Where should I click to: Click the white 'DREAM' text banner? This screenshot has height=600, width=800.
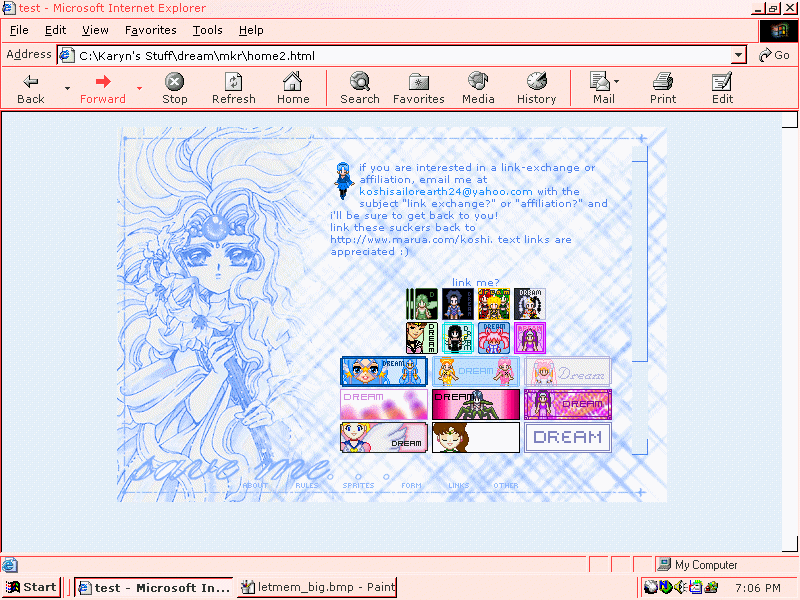coord(567,437)
